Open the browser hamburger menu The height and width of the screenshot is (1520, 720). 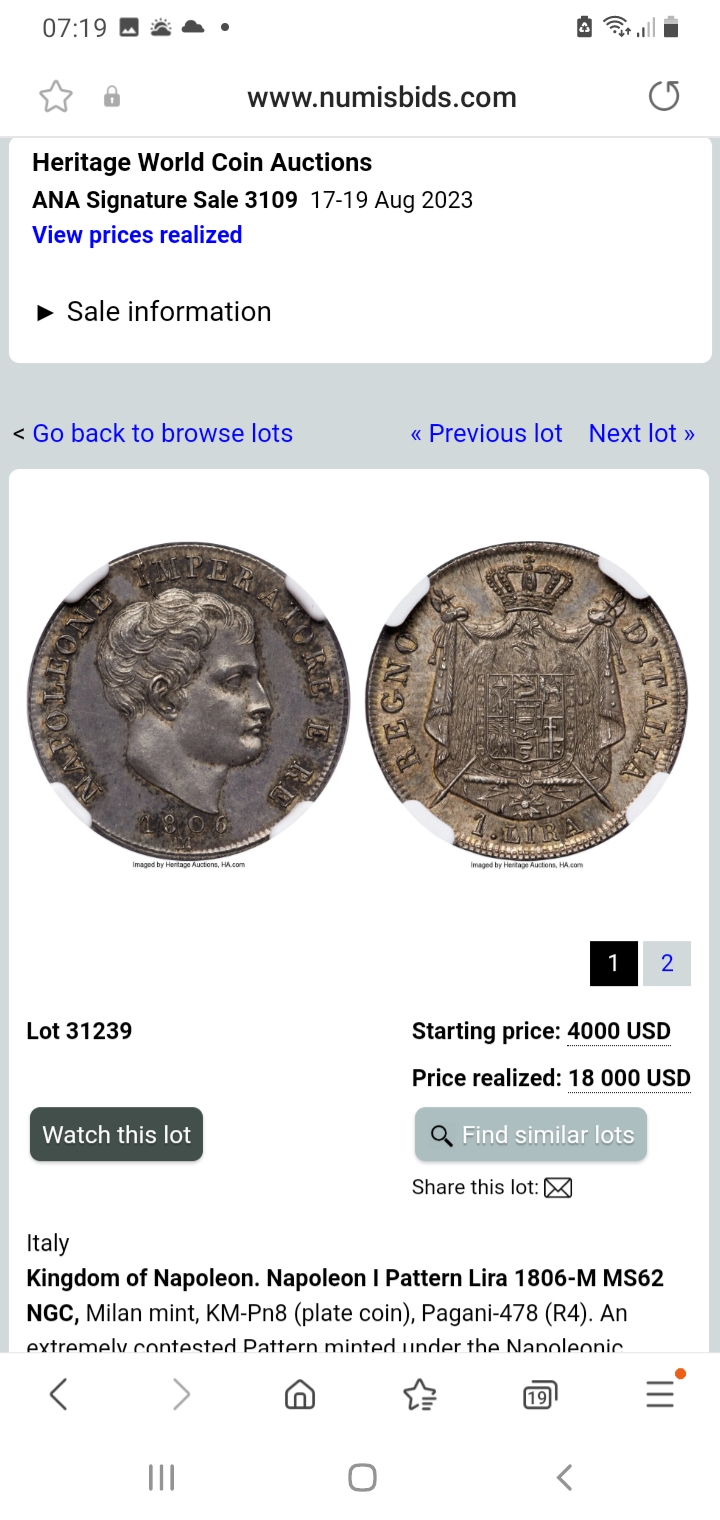[x=660, y=1393]
